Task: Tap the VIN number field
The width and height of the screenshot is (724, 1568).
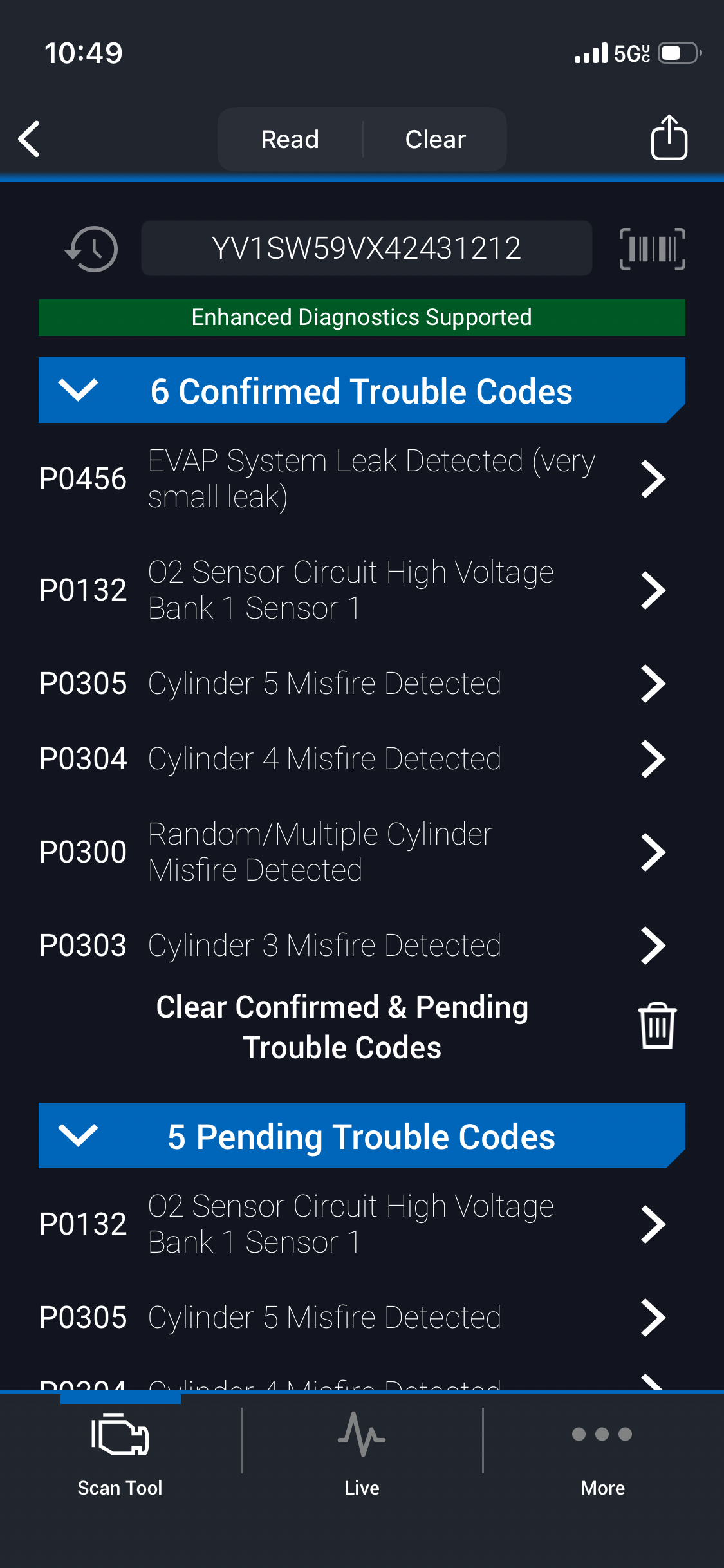Action: pyautogui.click(x=366, y=248)
